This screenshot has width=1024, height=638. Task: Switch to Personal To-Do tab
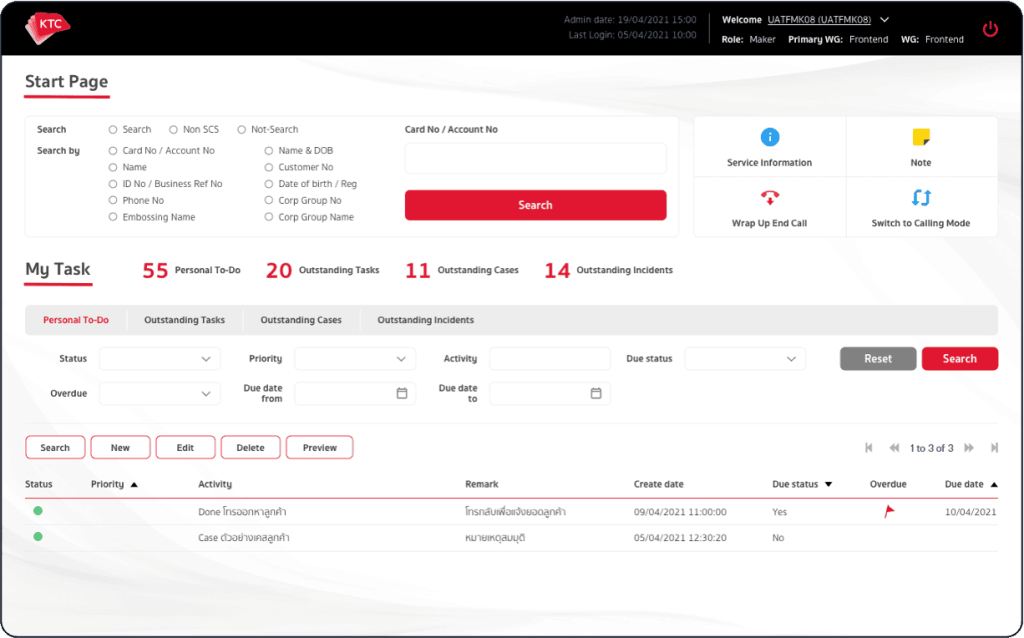point(76,320)
